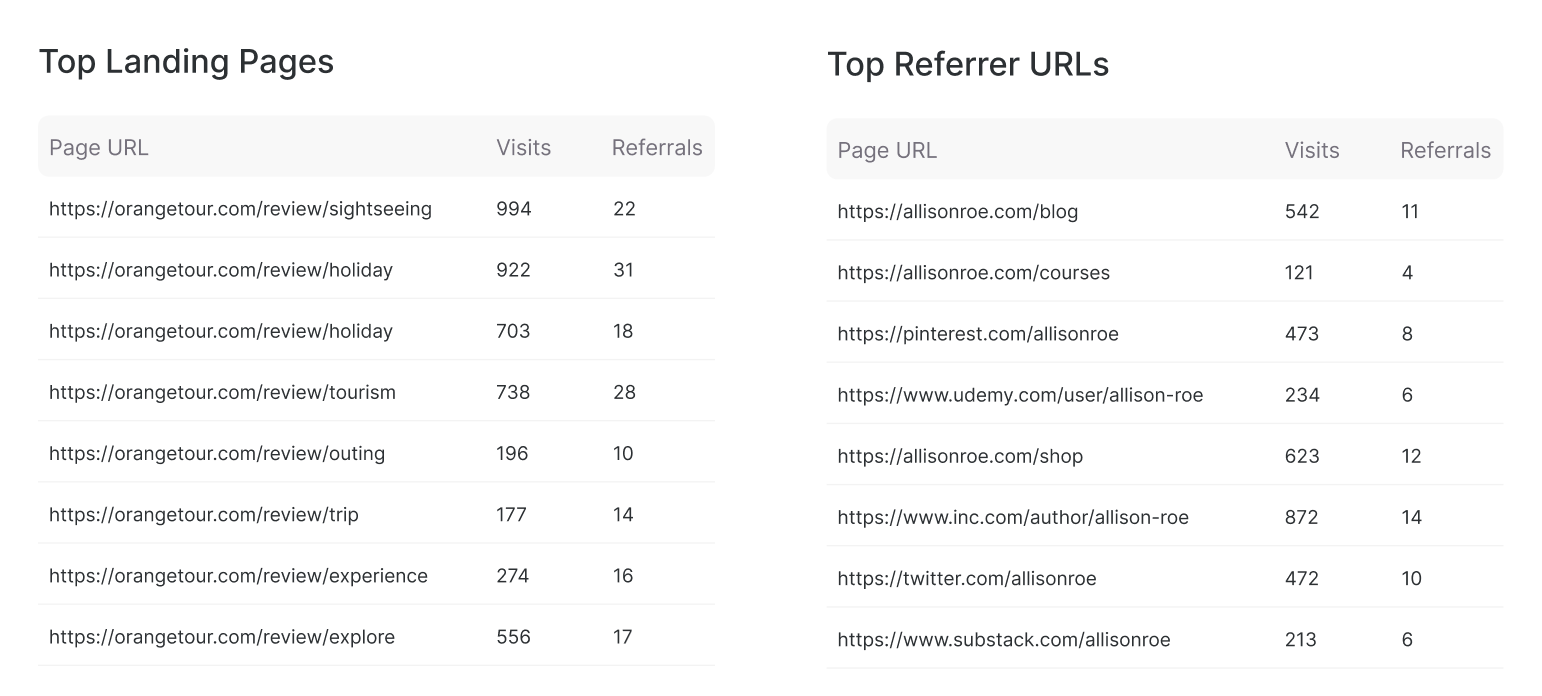Image resolution: width=1542 pixels, height=696 pixels.
Task: Sort Top Landing Pages by Visits column
Action: point(523,147)
